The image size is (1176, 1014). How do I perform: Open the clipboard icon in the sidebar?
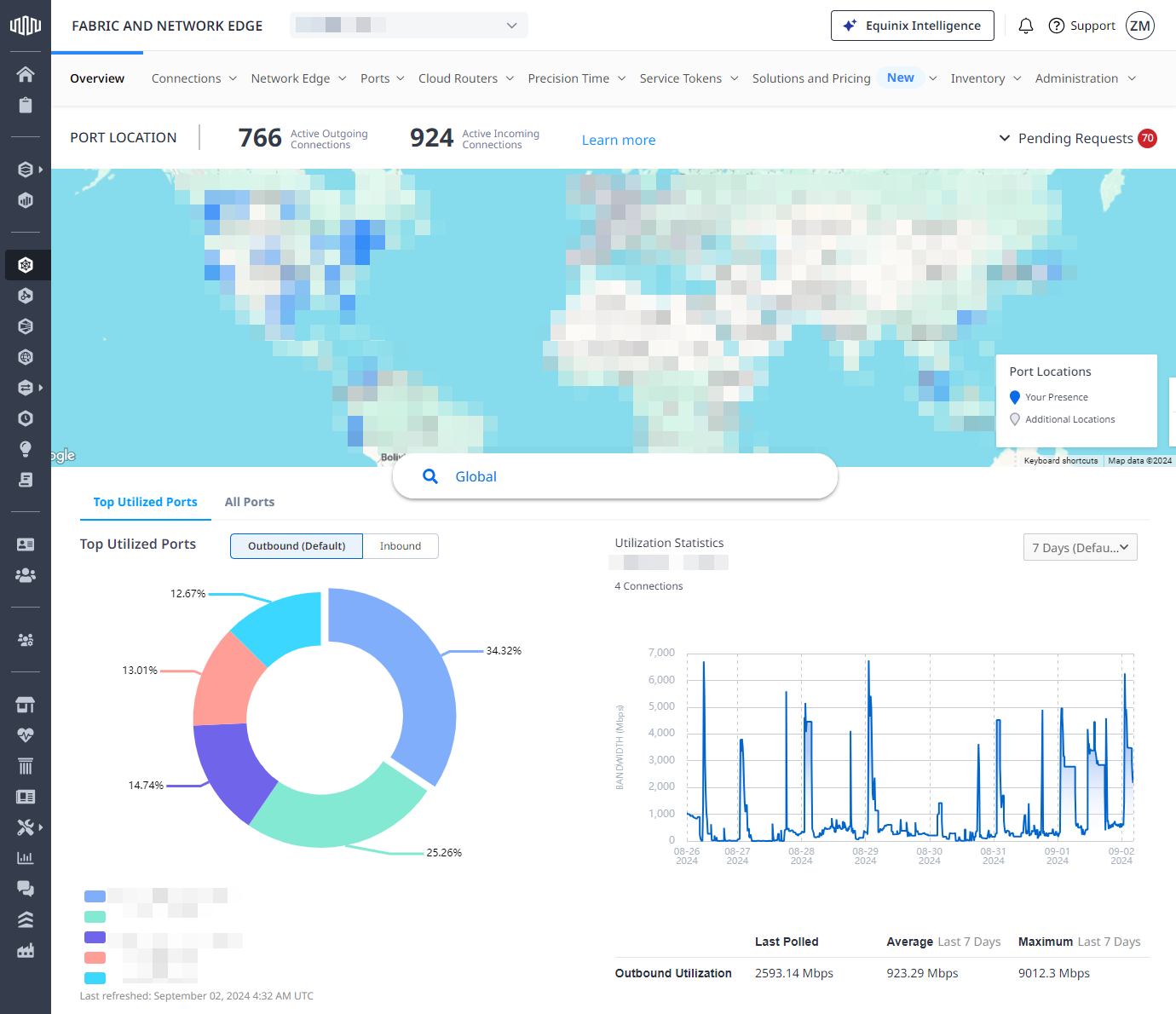tap(26, 105)
